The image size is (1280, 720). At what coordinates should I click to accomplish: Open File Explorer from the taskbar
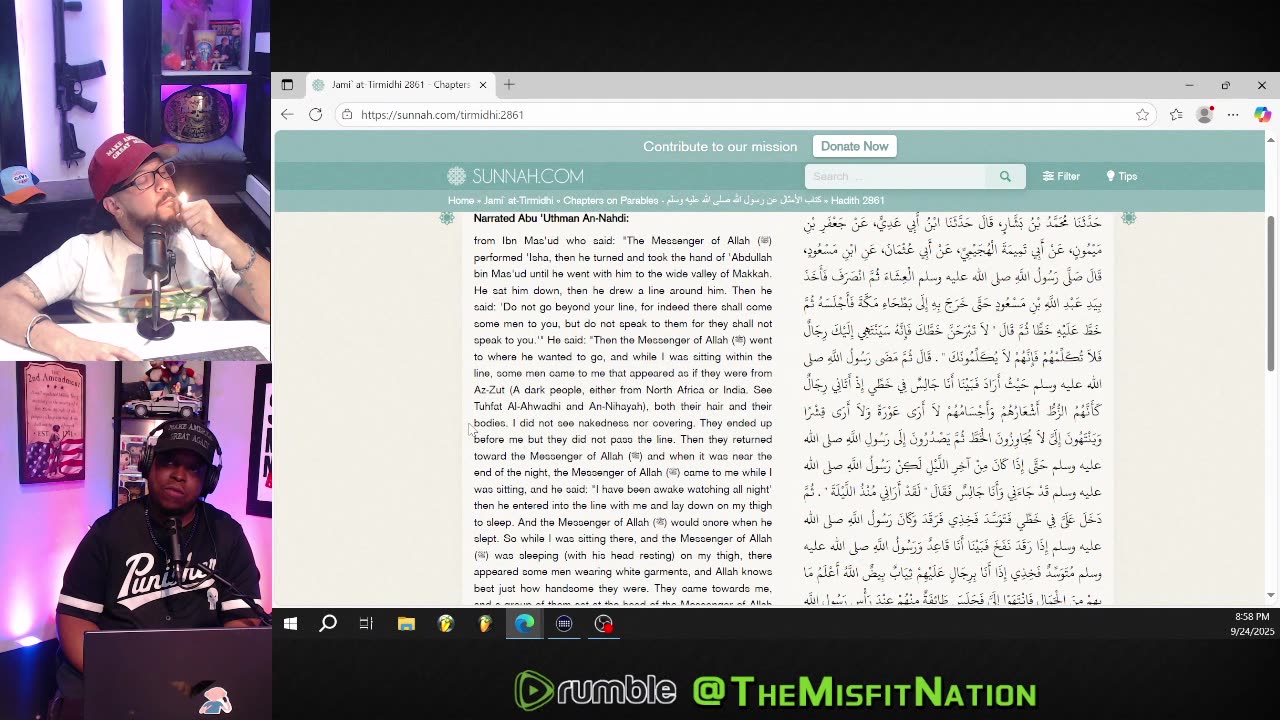click(406, 624)
